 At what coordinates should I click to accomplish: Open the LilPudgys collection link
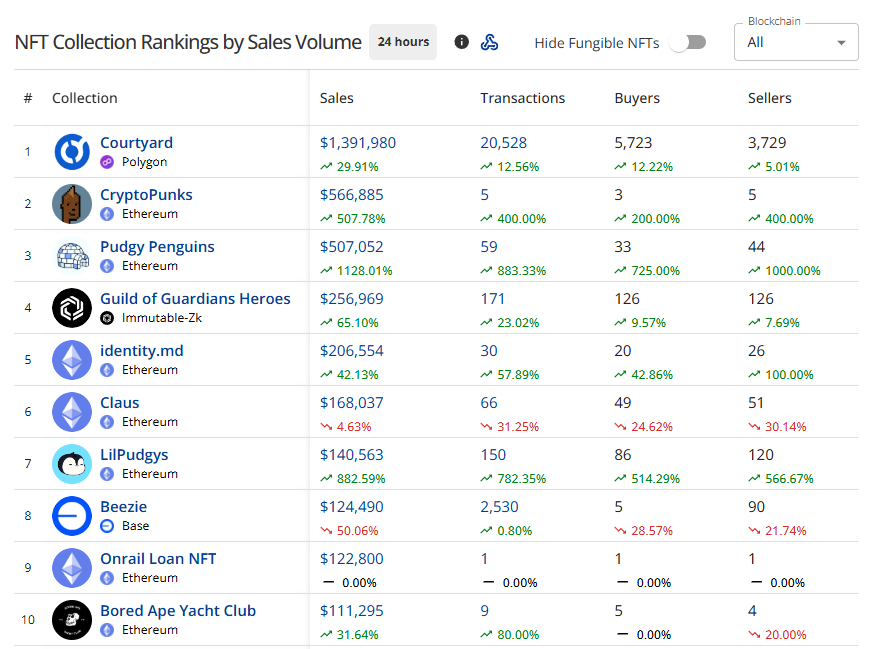tap(134, 455)
